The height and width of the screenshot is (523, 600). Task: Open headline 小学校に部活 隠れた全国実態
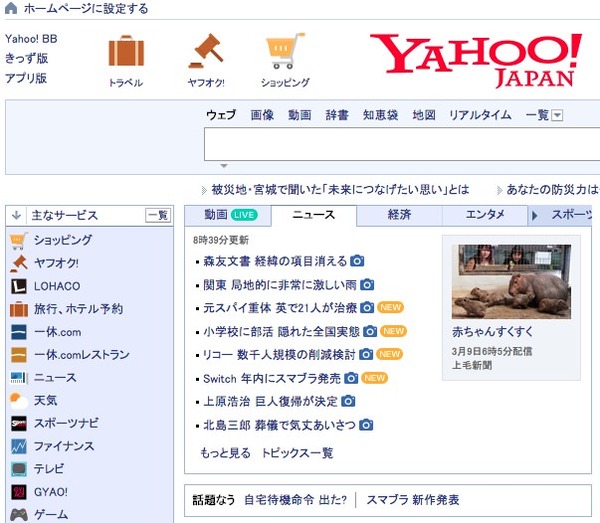click(281, 331)
